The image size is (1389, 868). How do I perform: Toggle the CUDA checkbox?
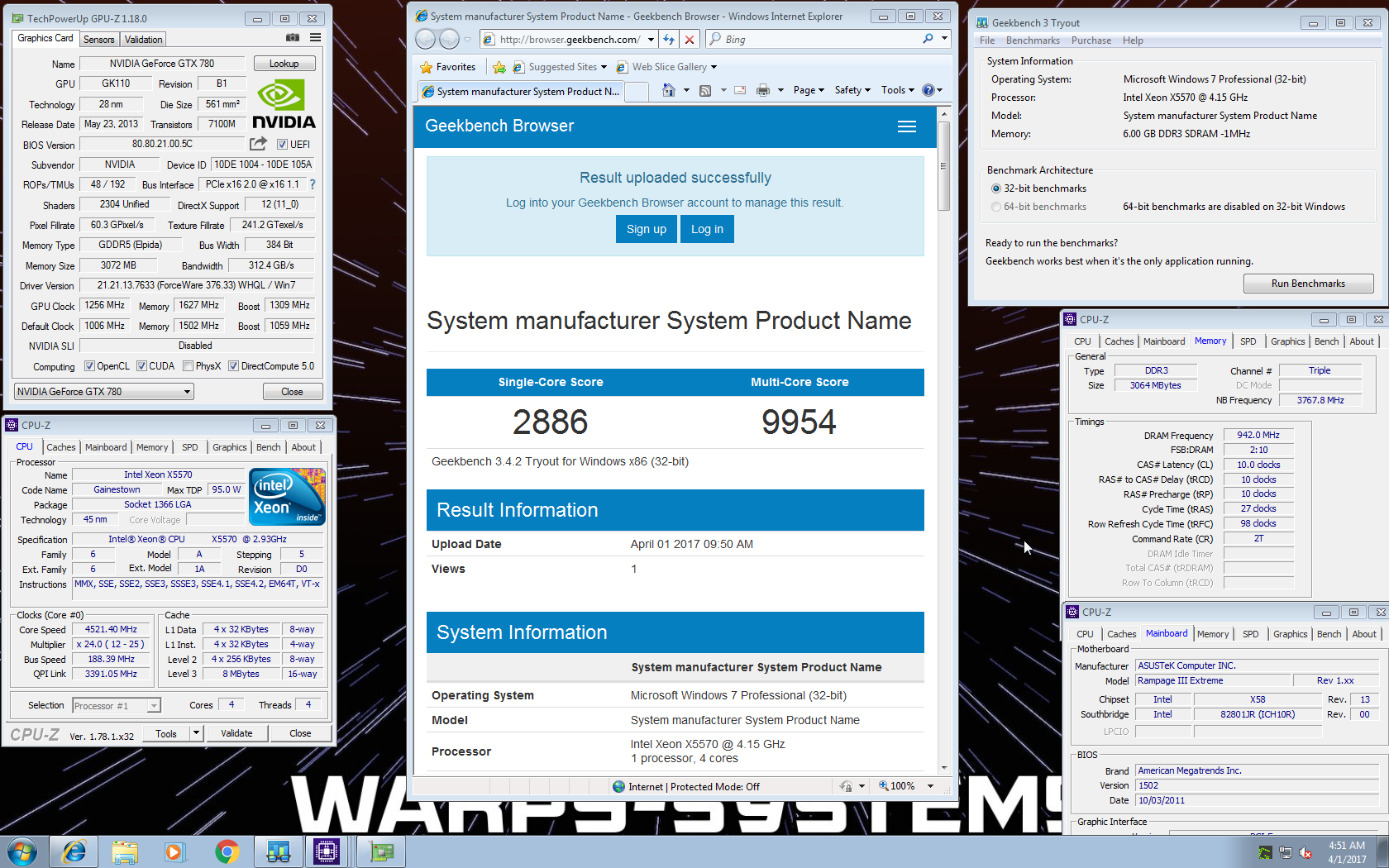click(141, 366)
